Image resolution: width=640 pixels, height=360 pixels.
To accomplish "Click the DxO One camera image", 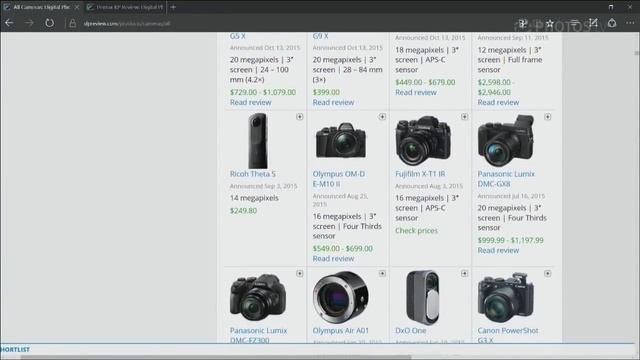I will click(x=423, y=297).
